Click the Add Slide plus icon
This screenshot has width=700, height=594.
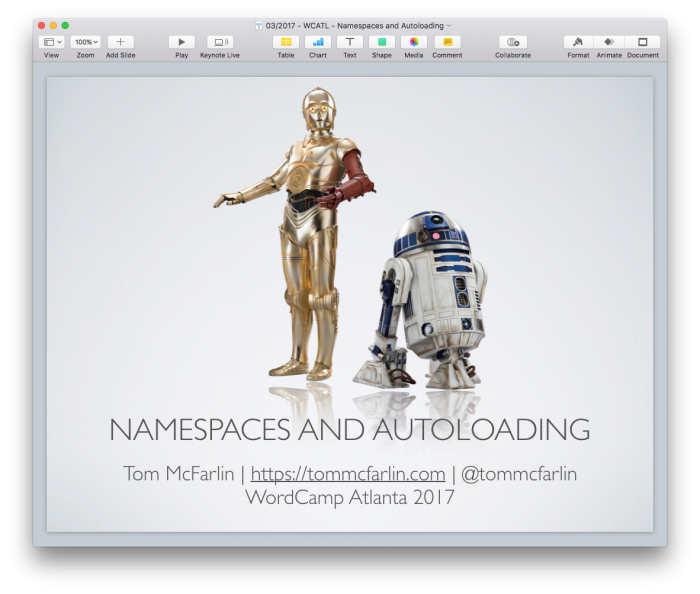120,42
